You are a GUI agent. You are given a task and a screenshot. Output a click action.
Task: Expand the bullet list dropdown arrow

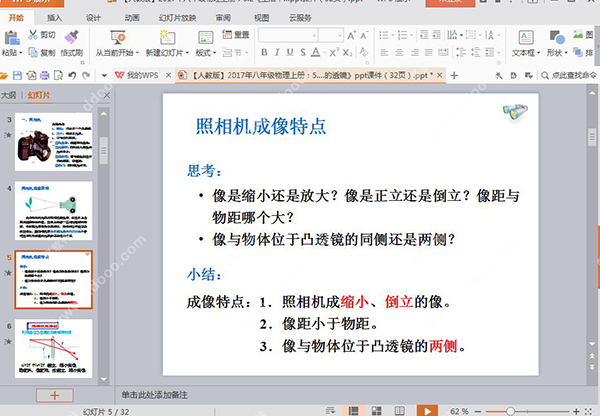[x=392, y=36]
